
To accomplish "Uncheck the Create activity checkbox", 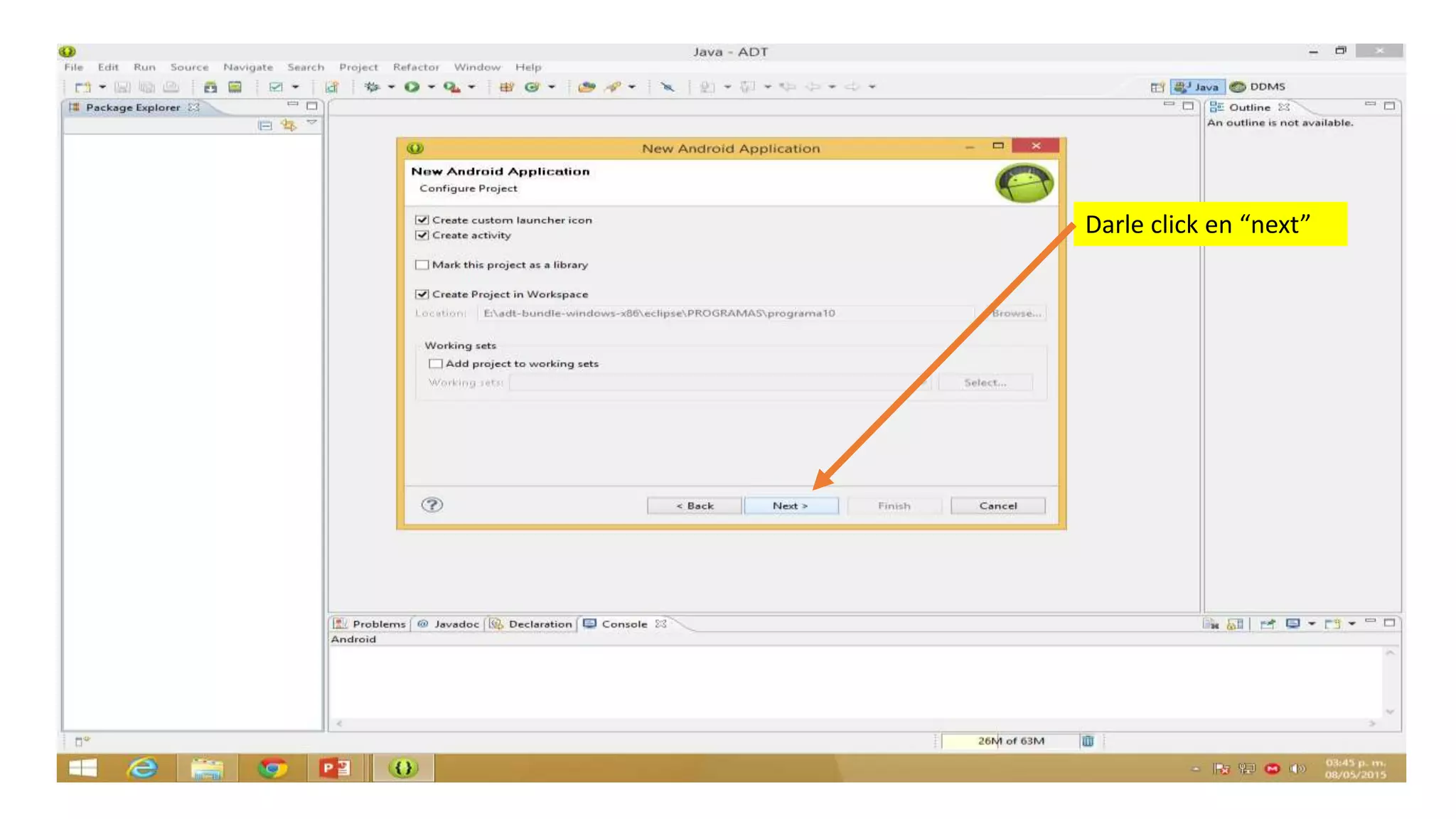I will pyautogui.click(x=422, y=235).
